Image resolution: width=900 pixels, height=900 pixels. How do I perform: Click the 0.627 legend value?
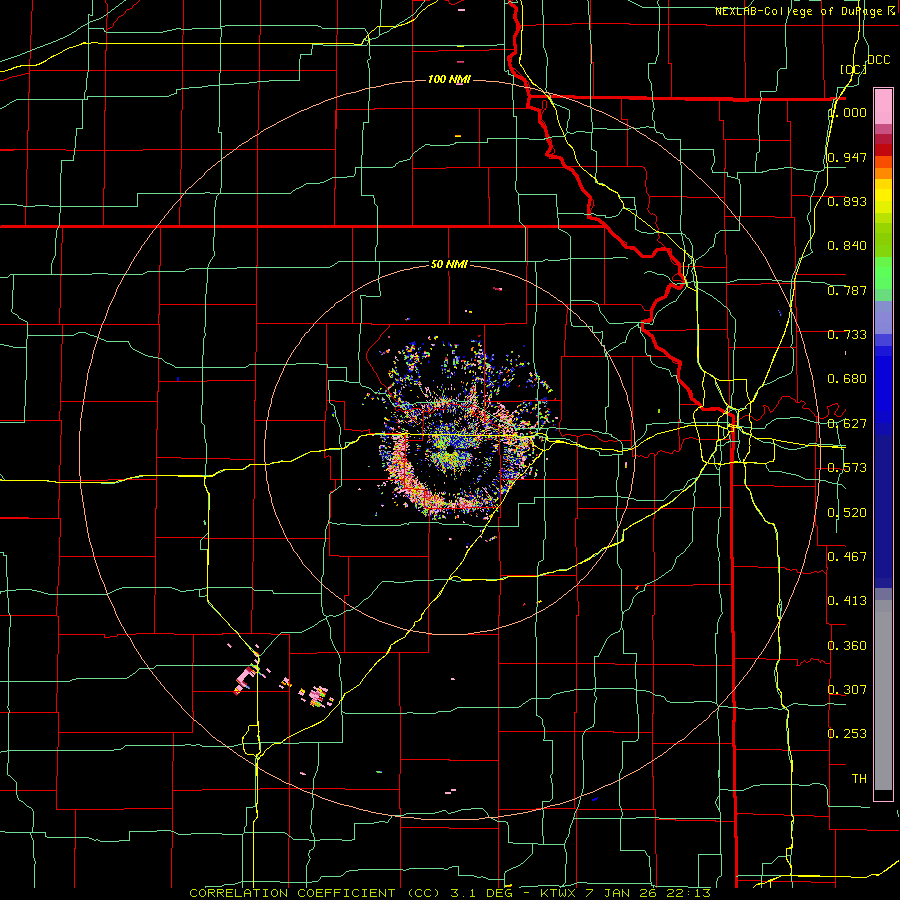coord(847,424)
